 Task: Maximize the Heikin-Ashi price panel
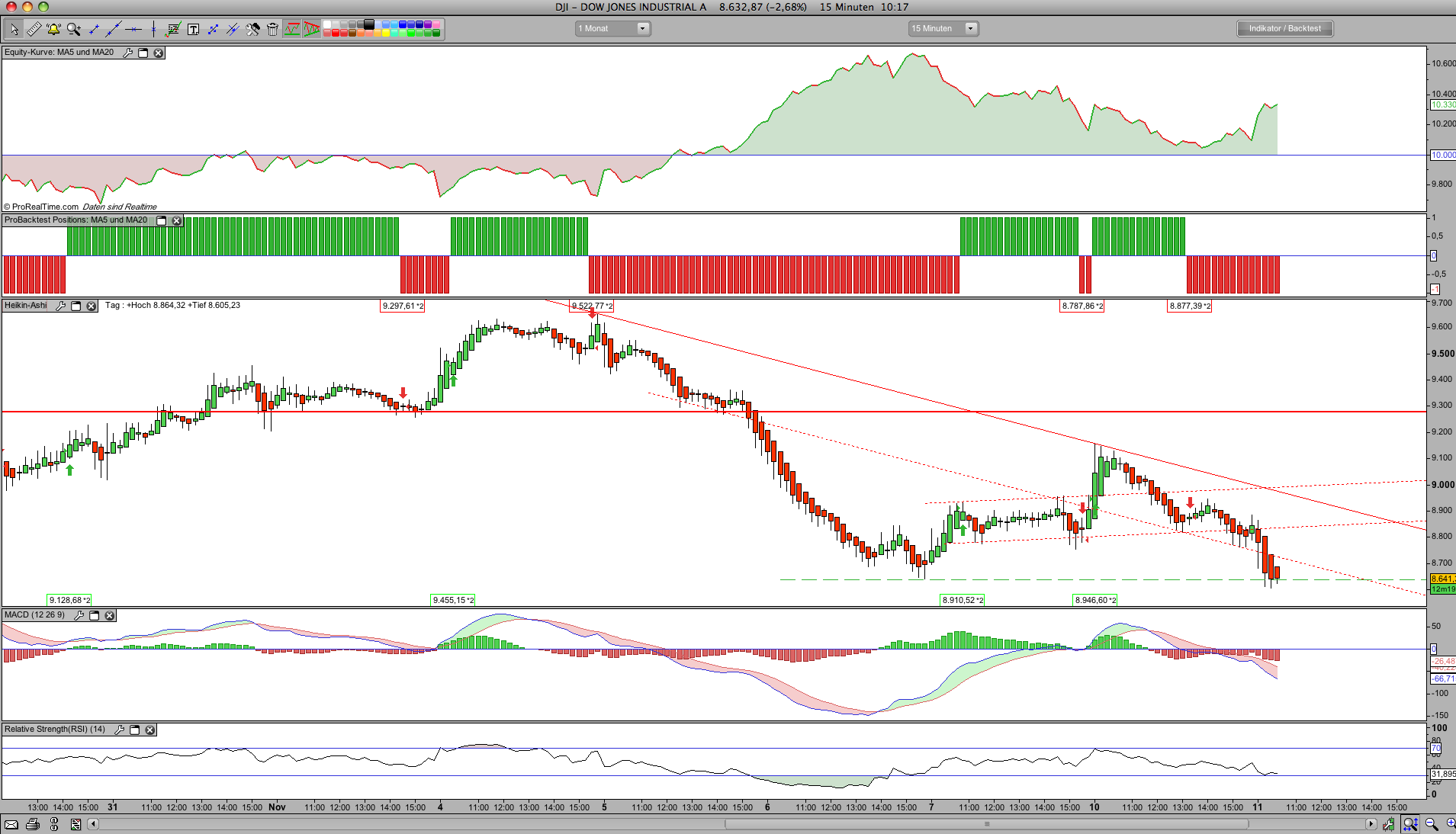pyautogui.click(x=76, y=306)
